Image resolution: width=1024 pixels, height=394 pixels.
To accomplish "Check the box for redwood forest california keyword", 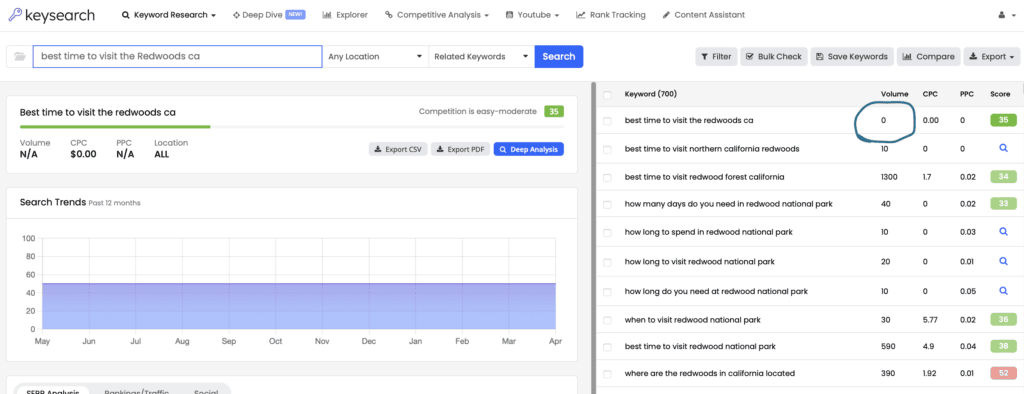I will [x=607, y=177].
